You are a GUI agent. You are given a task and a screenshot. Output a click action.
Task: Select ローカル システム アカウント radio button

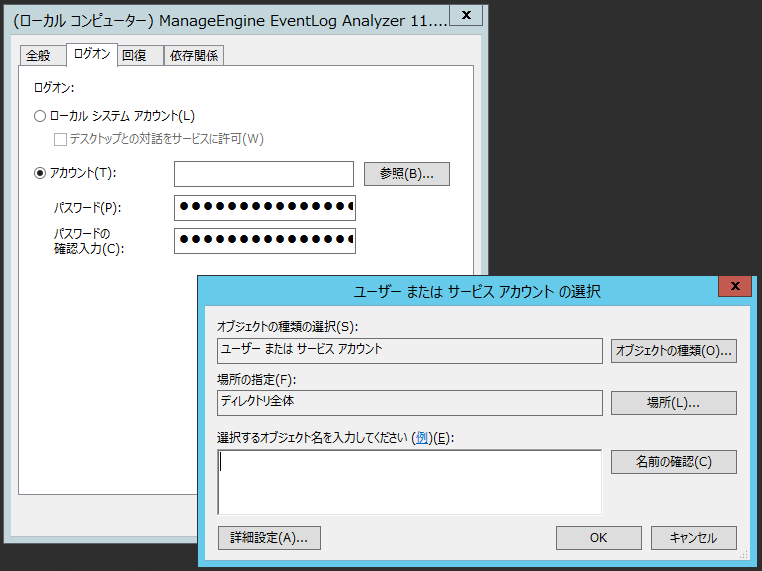40,116
